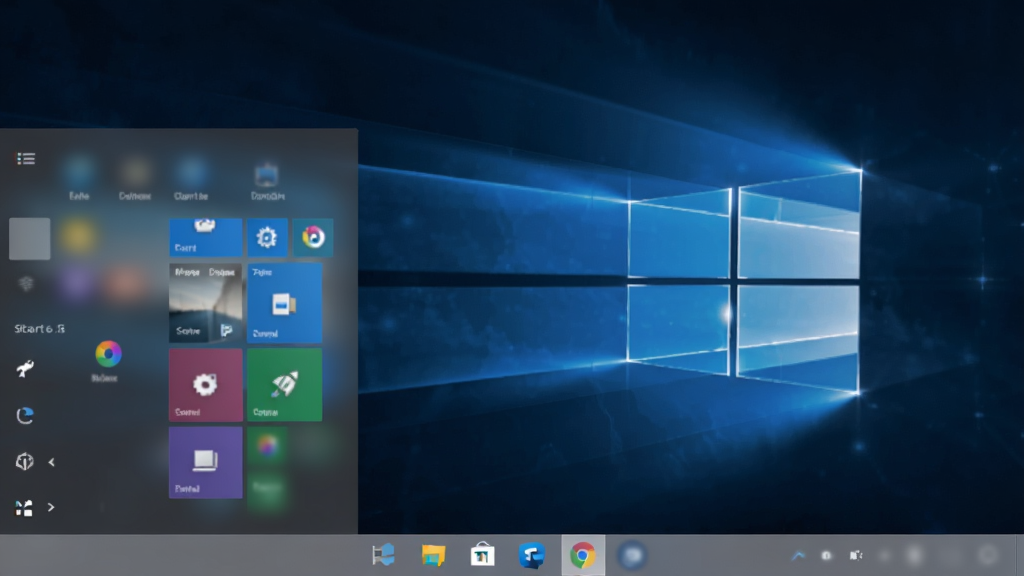Open the Edge-style icon in Start sidebar
The width and height of the screenshot is (1024, 576).
pos(25,415)
